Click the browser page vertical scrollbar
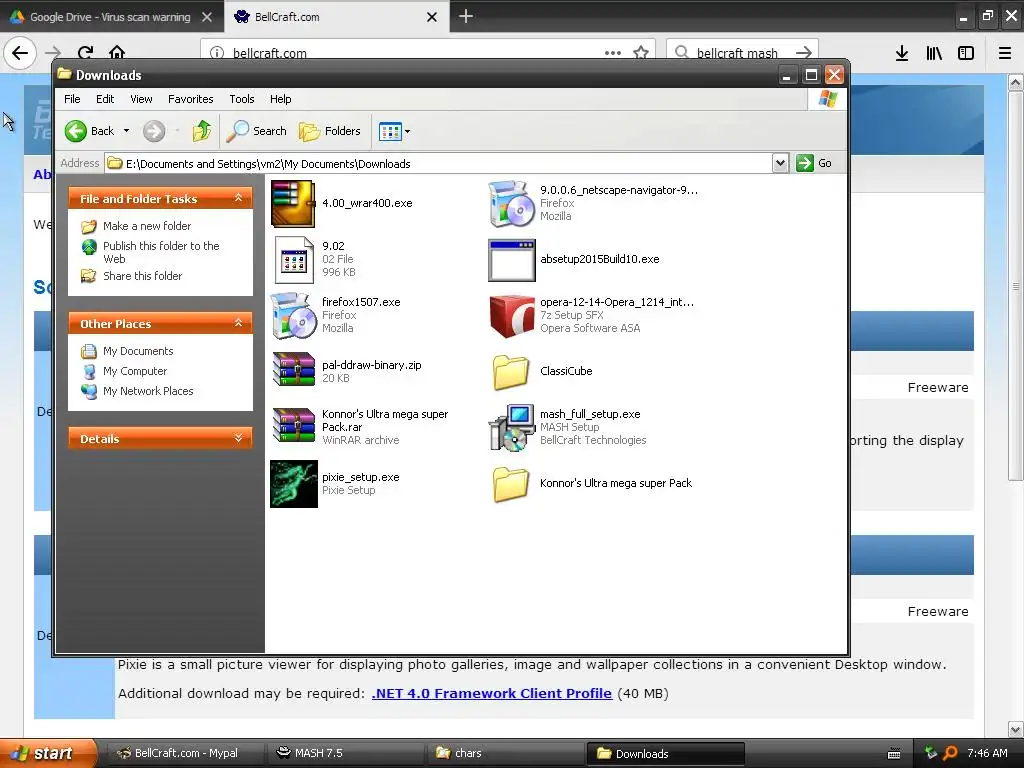This screenshot has height=768, width=1024. point(1016,285)
